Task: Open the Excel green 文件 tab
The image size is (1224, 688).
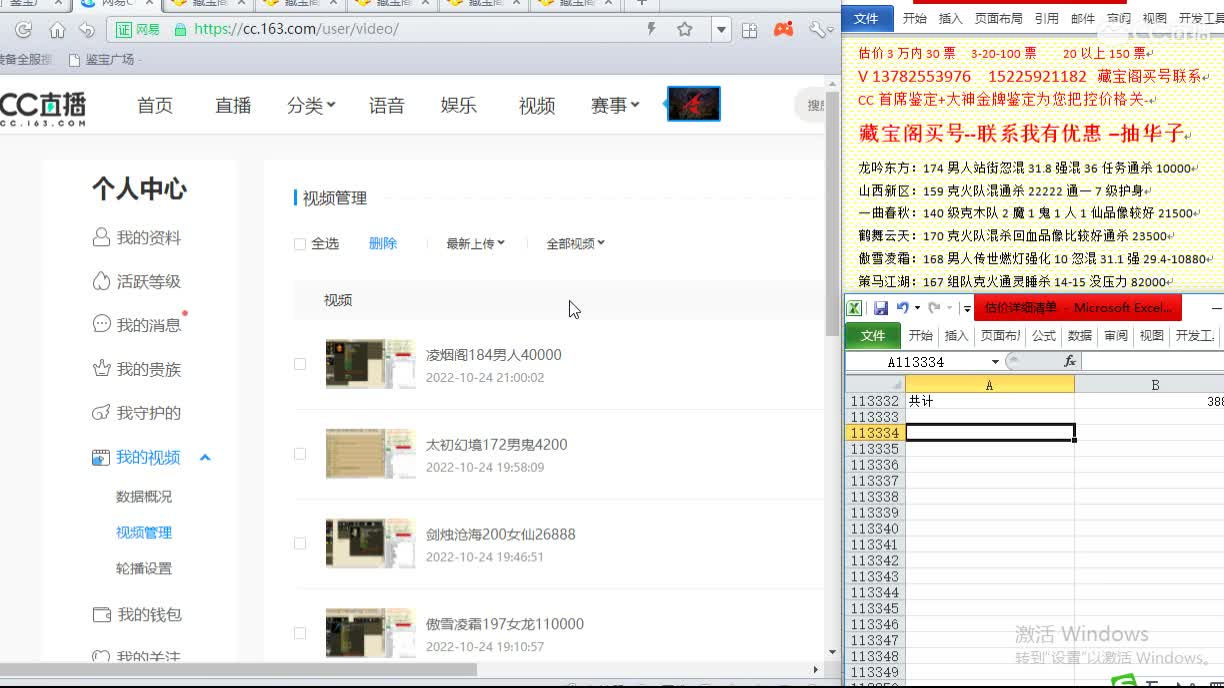Action: [x=873, y=336]
